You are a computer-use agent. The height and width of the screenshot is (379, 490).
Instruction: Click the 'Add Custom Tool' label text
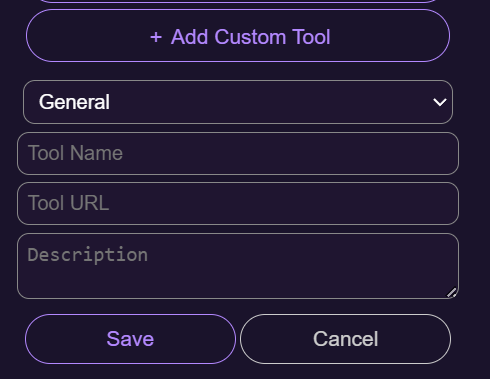point(251,37)
